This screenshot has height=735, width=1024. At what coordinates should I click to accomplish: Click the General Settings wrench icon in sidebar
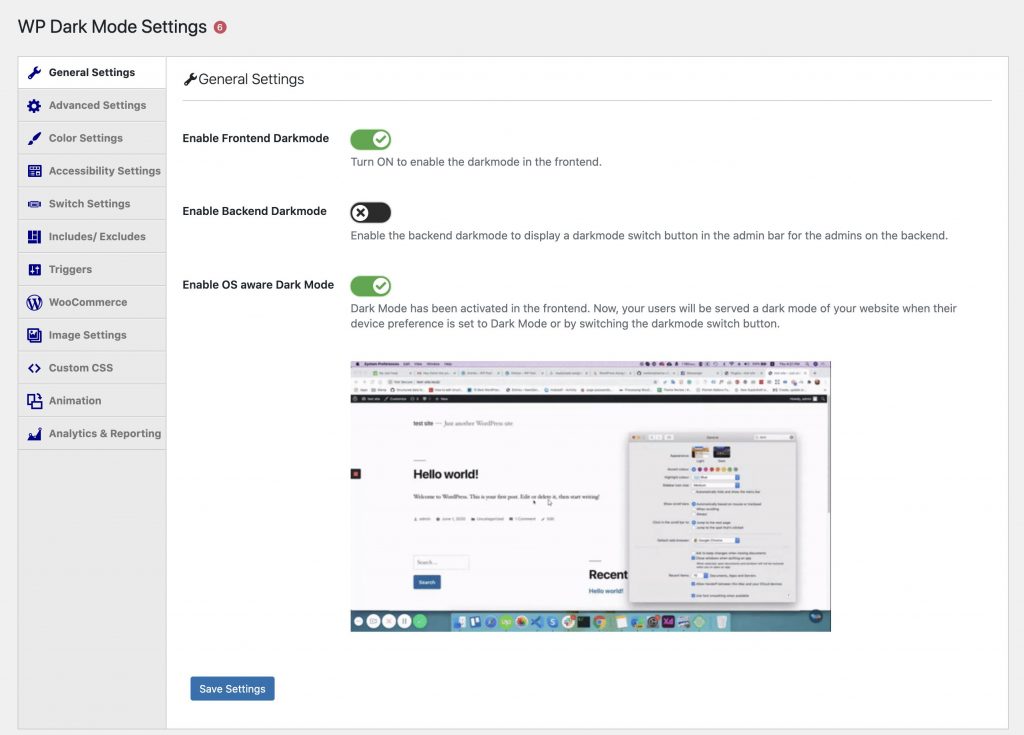click(35, 73)
